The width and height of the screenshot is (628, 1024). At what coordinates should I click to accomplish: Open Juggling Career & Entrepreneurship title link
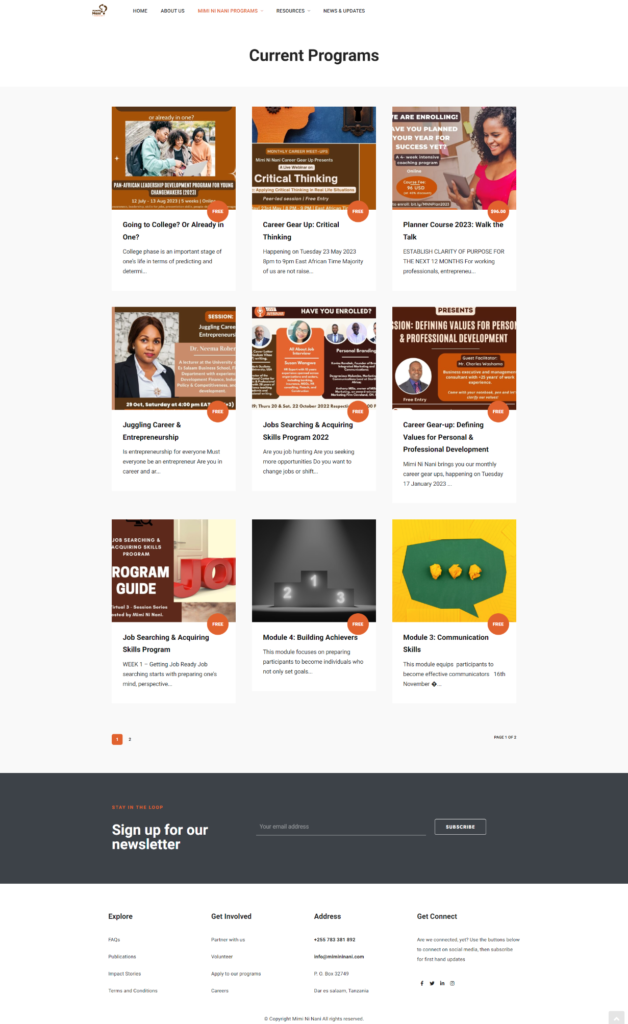(151, 431)
